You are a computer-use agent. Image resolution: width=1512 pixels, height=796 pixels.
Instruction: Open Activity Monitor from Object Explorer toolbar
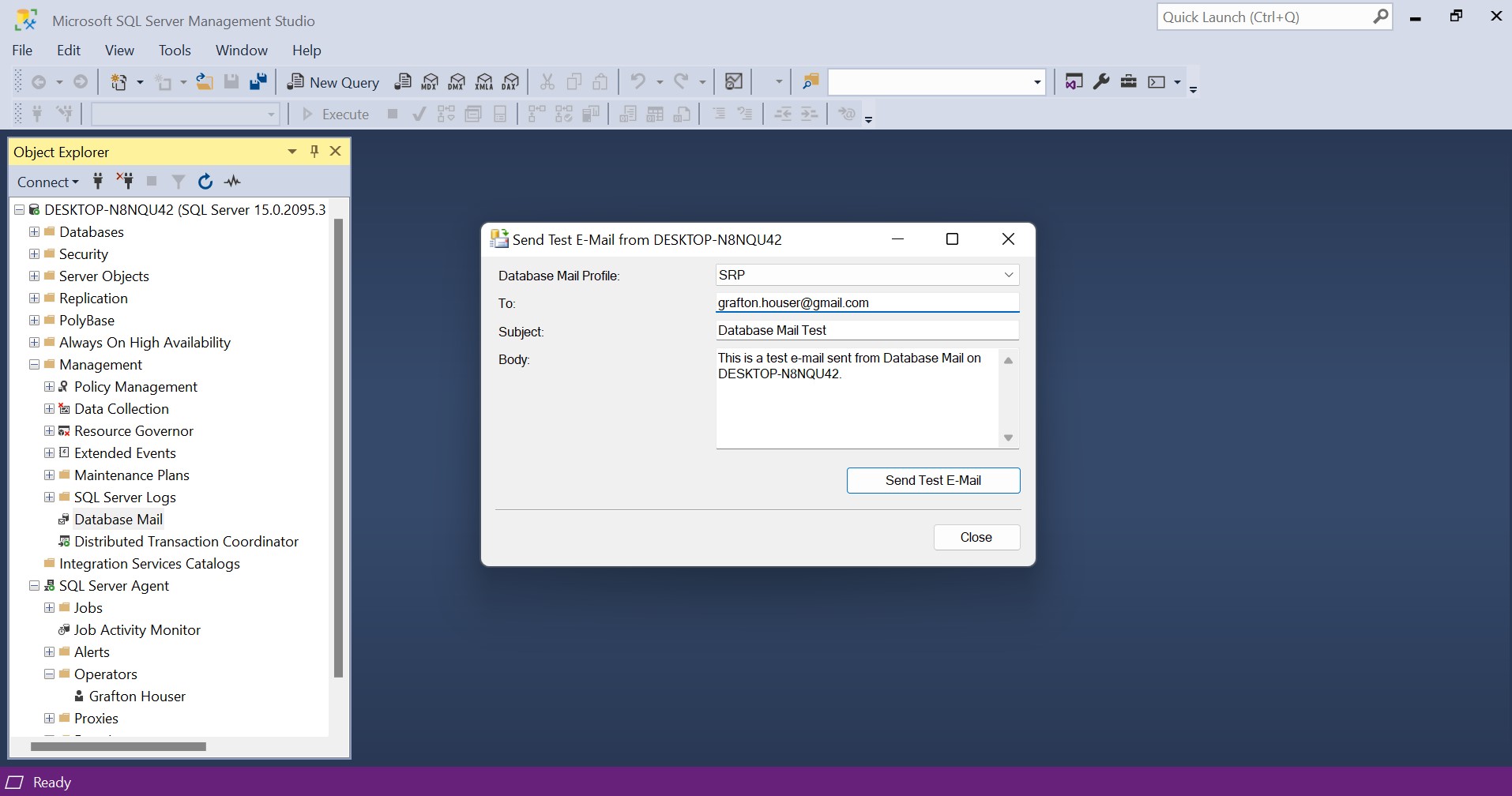coord(232,182)
